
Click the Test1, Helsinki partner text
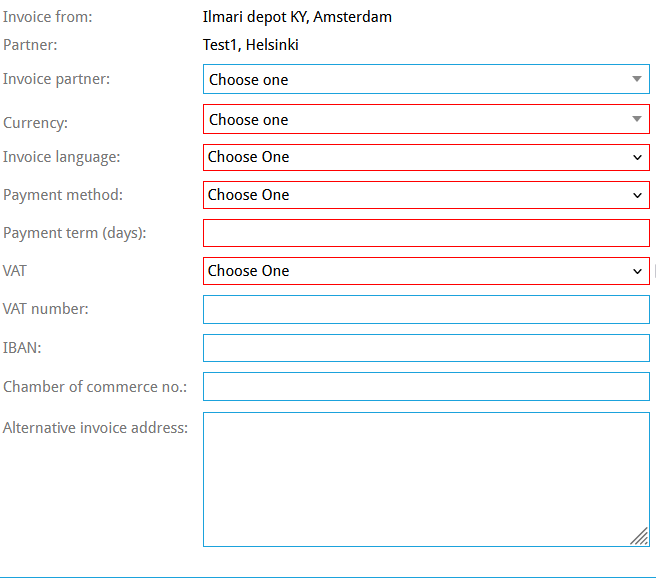(251, 45)
